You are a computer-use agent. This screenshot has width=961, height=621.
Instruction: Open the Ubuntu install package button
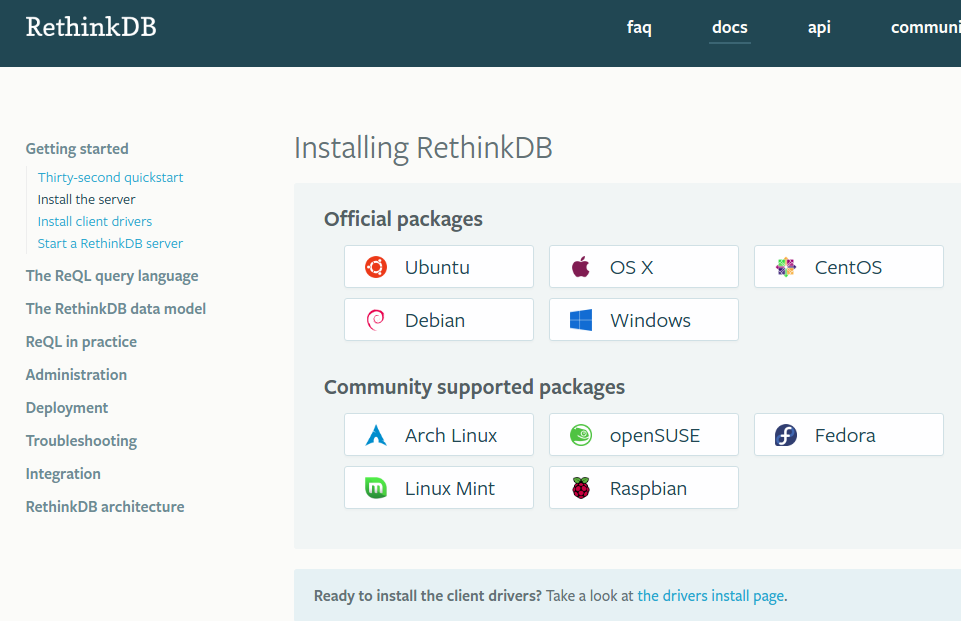439,267
